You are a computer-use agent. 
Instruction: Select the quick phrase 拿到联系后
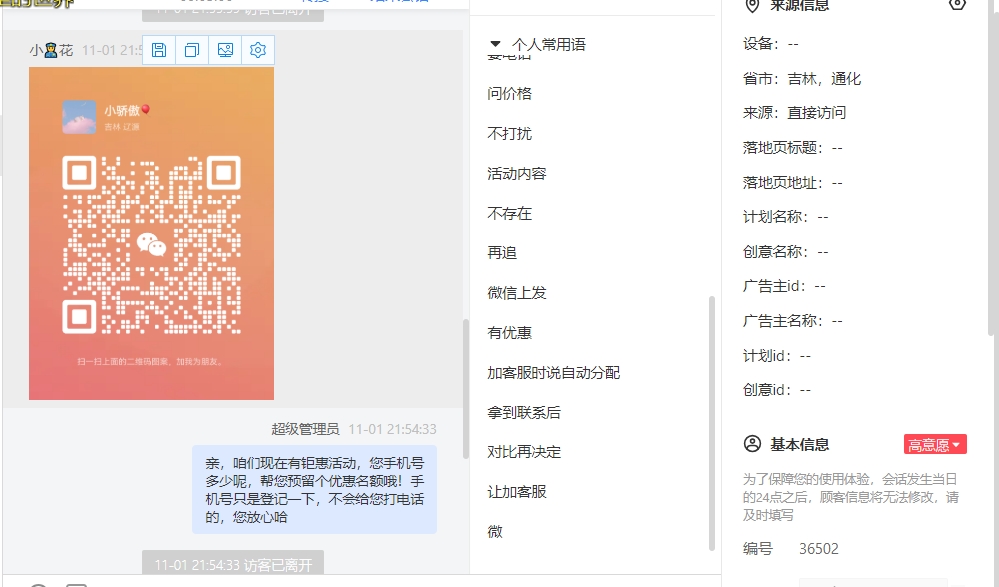(524, 412)
